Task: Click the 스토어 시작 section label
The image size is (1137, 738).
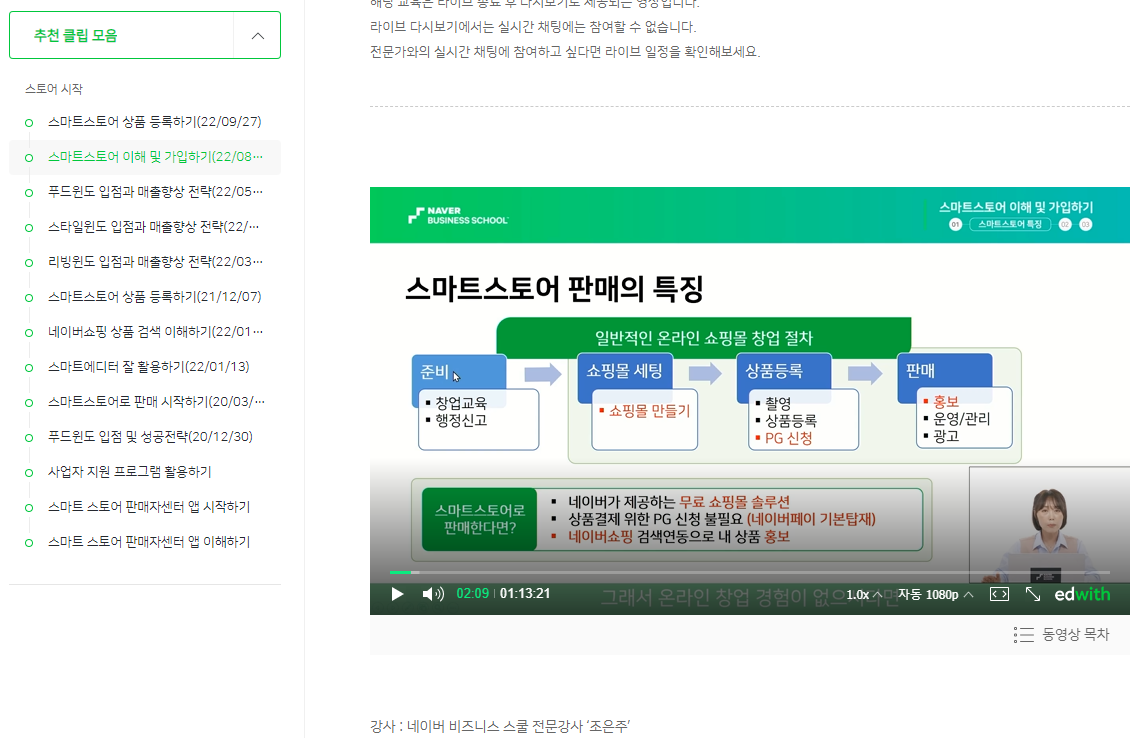Action: coord(54,88)
